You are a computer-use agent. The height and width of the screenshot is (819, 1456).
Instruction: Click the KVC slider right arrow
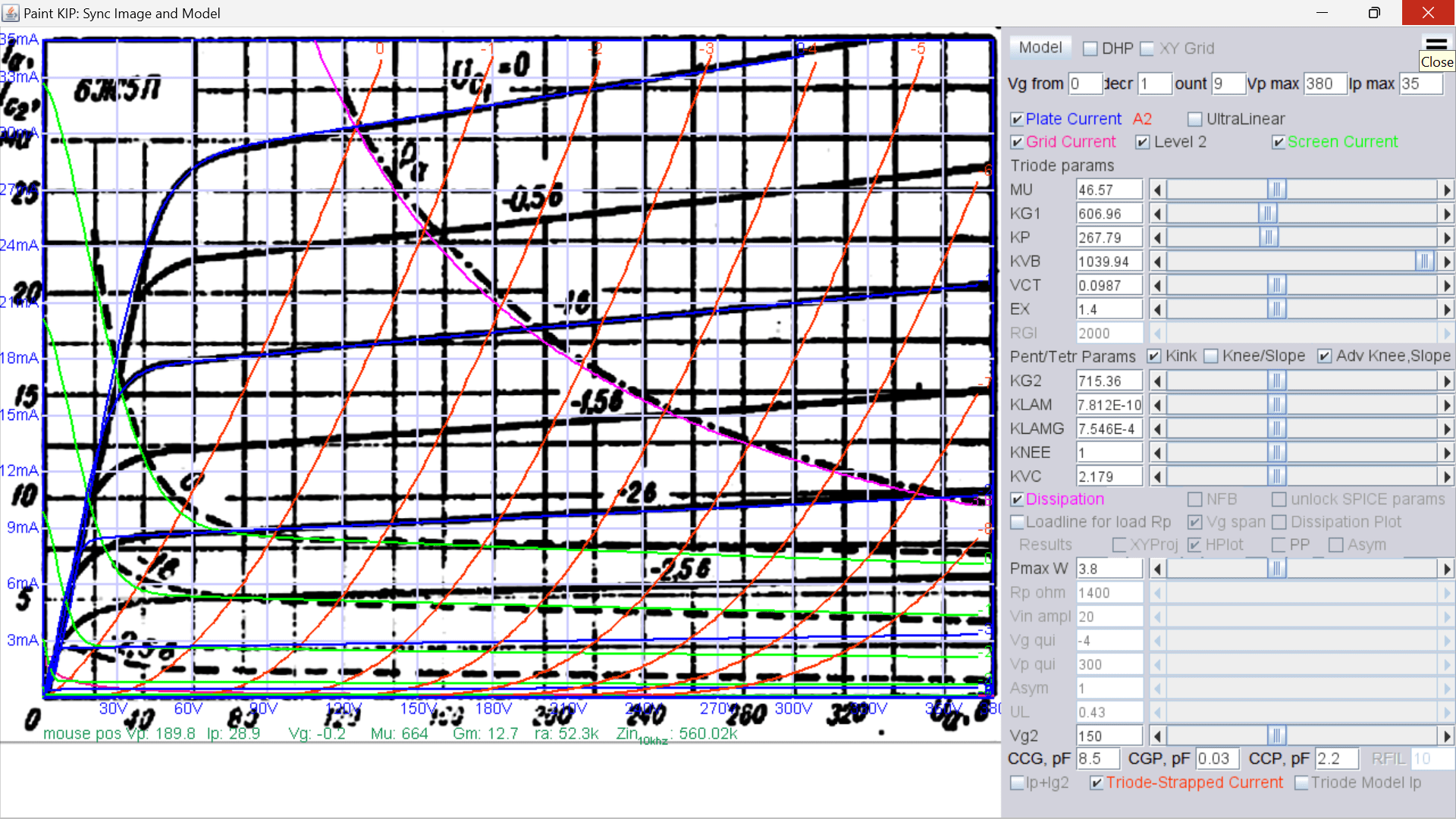click(x=1446, y=476)
